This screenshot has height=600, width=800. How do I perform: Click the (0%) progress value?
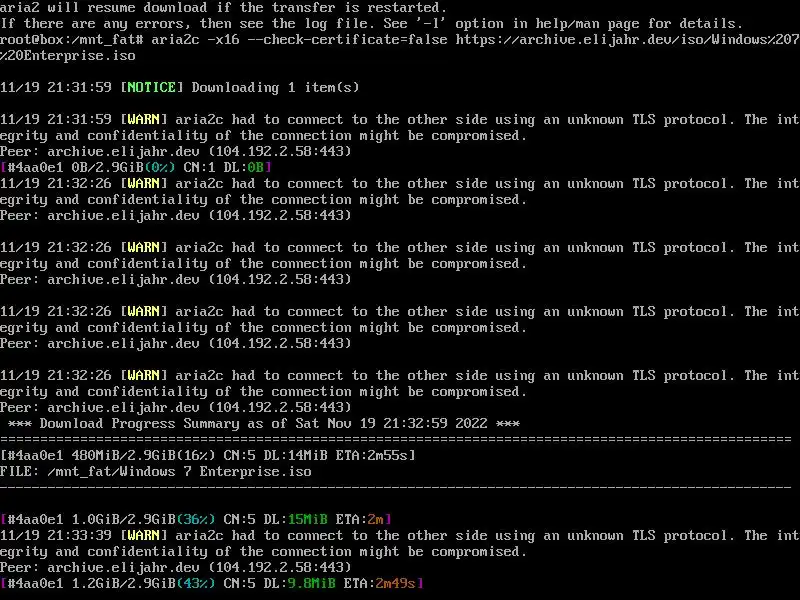pyautogui.click(x=160, y=167)
